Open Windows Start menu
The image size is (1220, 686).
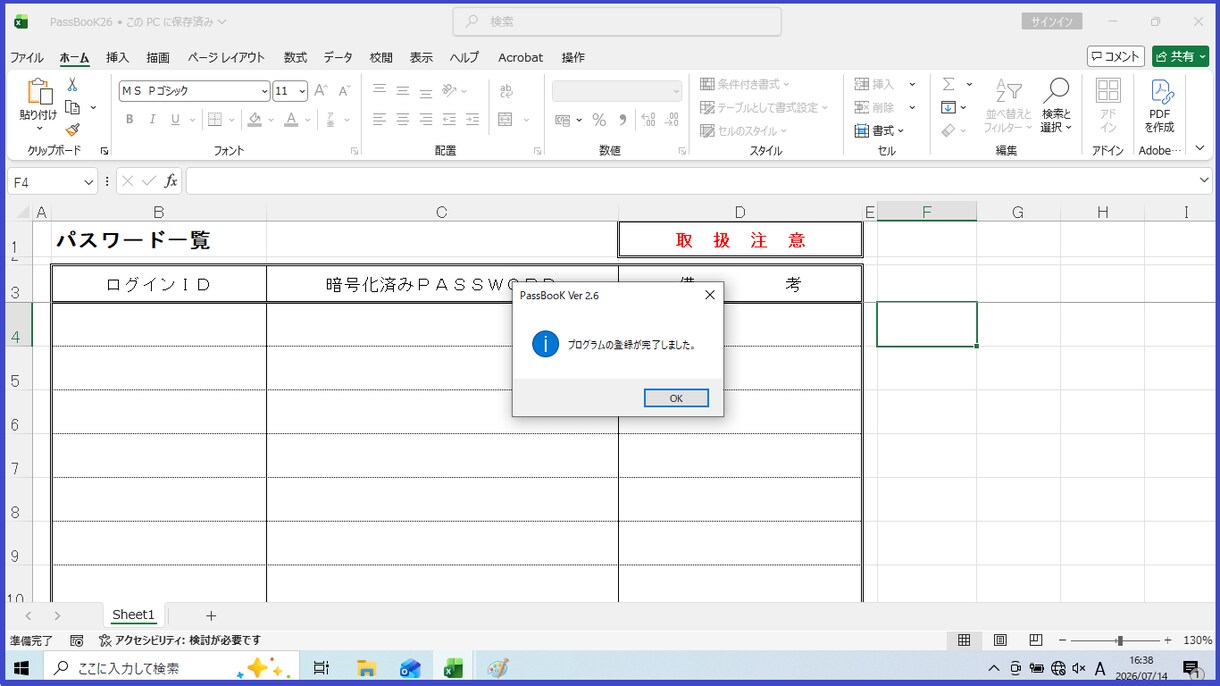pos(21,668)
